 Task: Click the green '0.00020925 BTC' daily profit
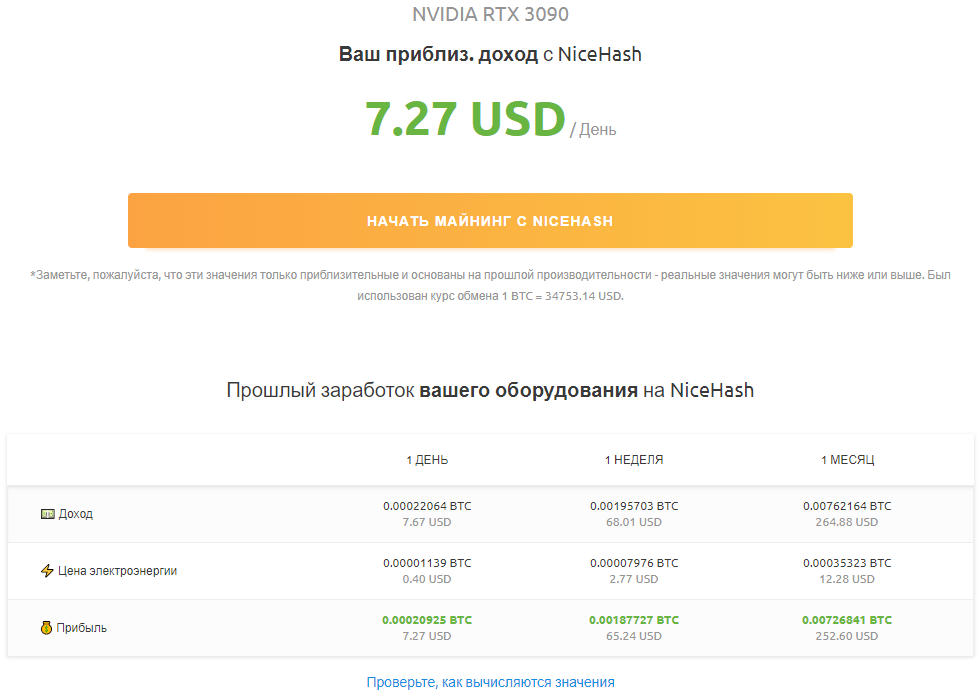[427, 620]
